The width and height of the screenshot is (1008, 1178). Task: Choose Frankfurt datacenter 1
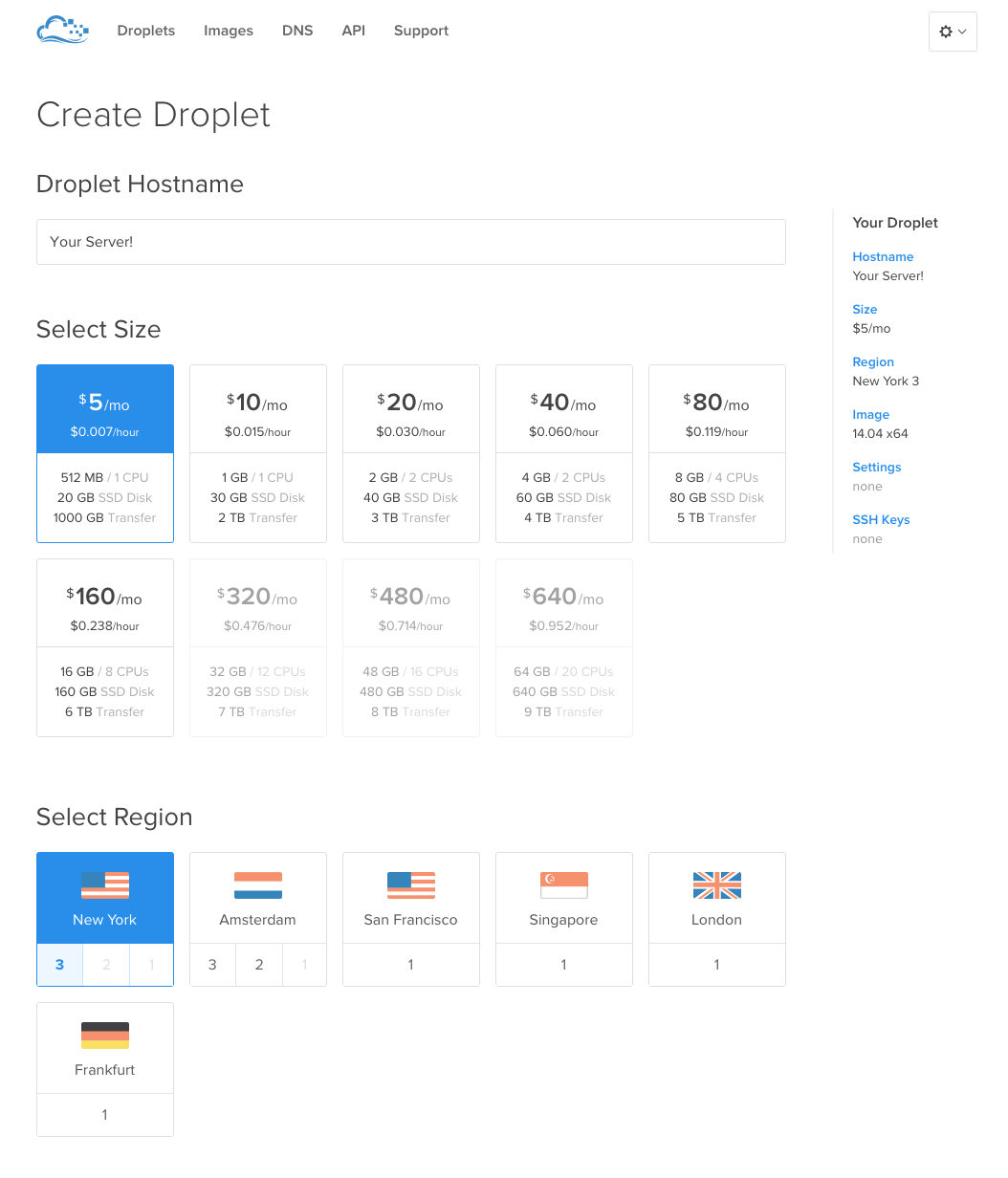(x=105, y=1115)
